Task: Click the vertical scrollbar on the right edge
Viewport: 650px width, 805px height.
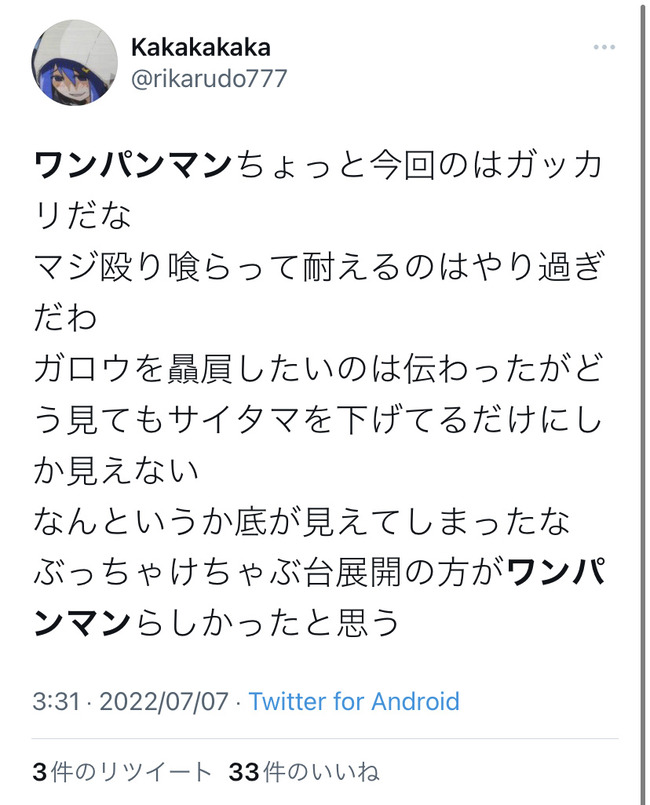Action: pos(642,402)
